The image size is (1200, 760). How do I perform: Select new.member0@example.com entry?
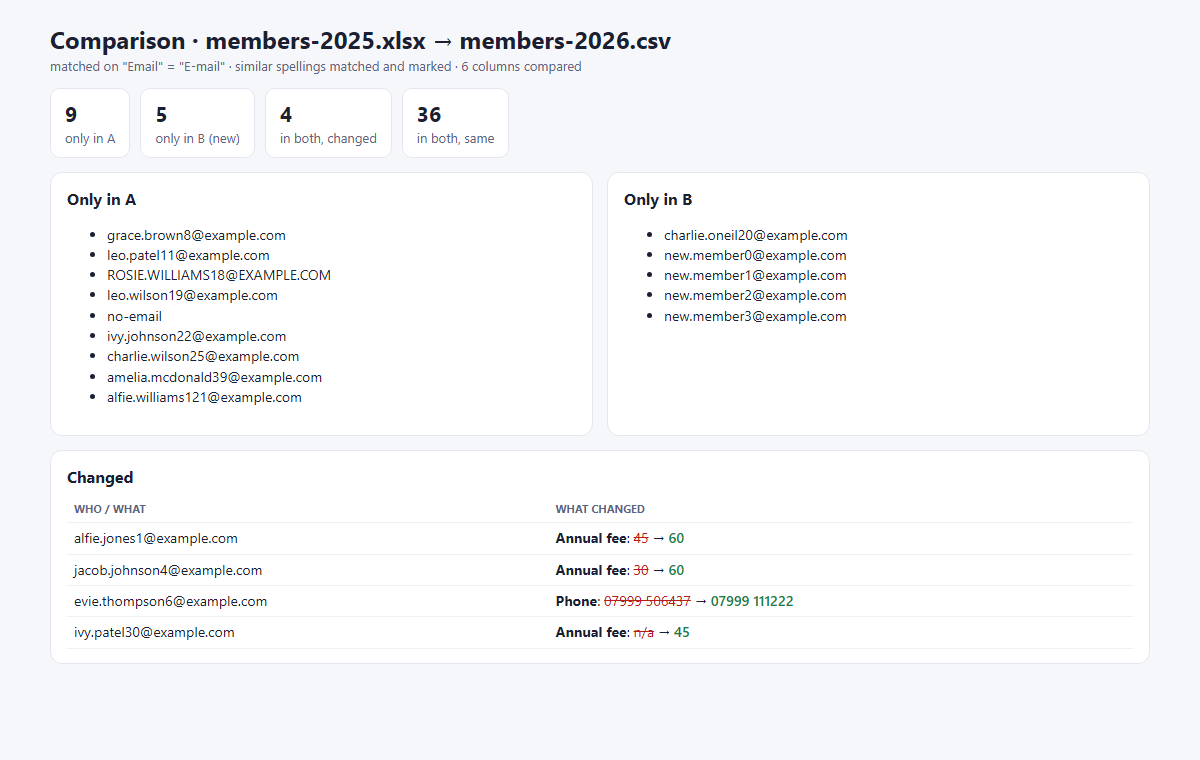755,255
